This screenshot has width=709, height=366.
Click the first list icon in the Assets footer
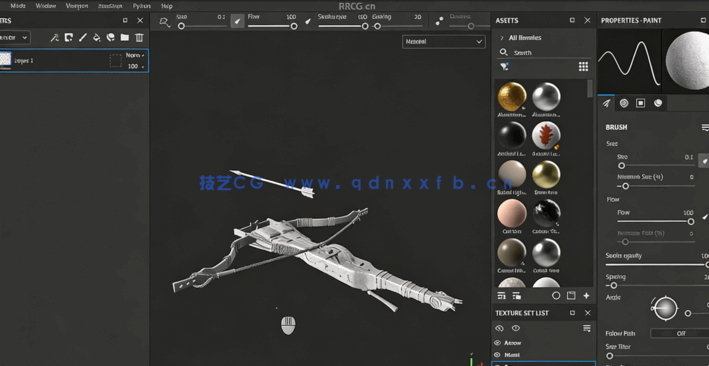click(501, 296)
